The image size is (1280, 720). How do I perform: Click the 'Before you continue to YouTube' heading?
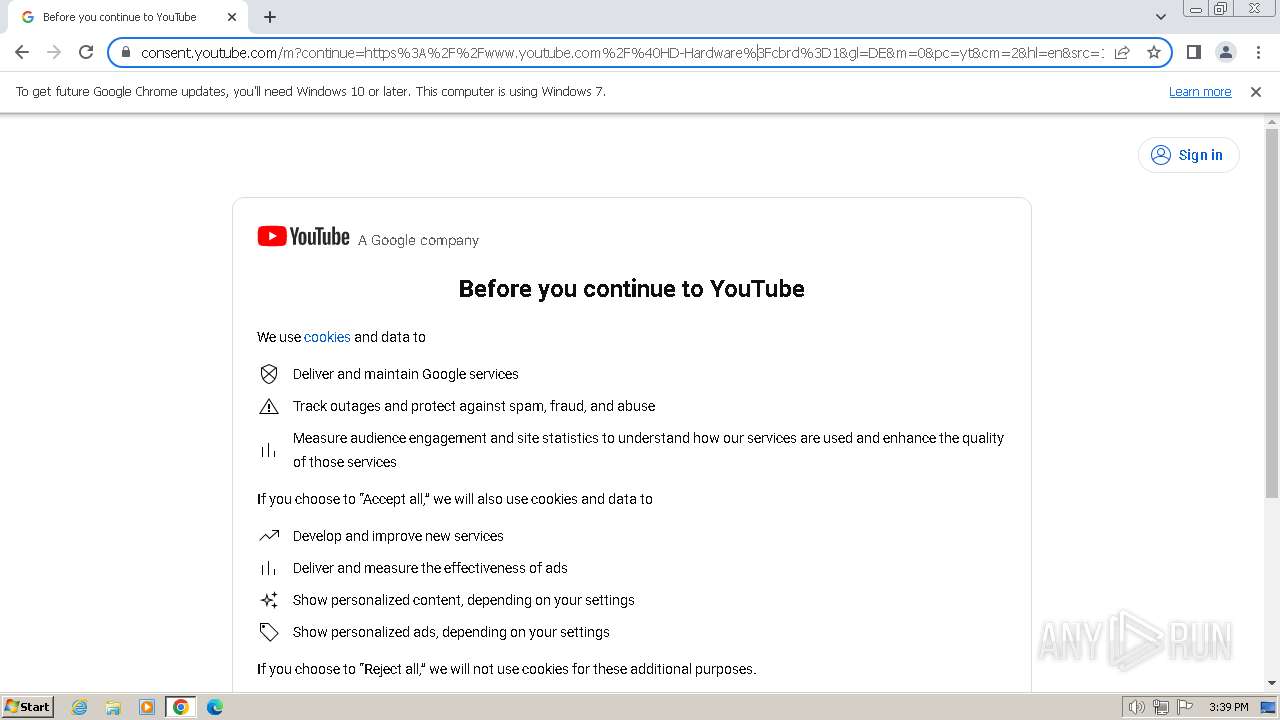click(631, 289)
